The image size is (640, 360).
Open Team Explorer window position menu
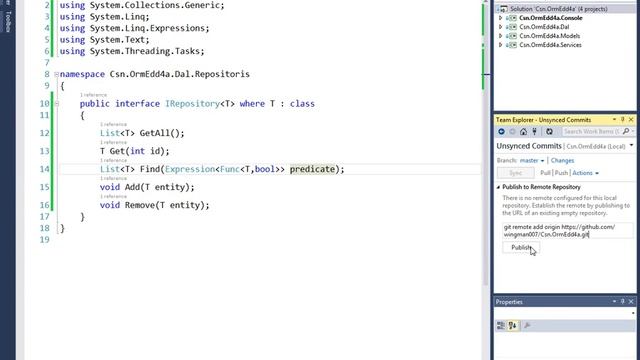click(614, 120)
